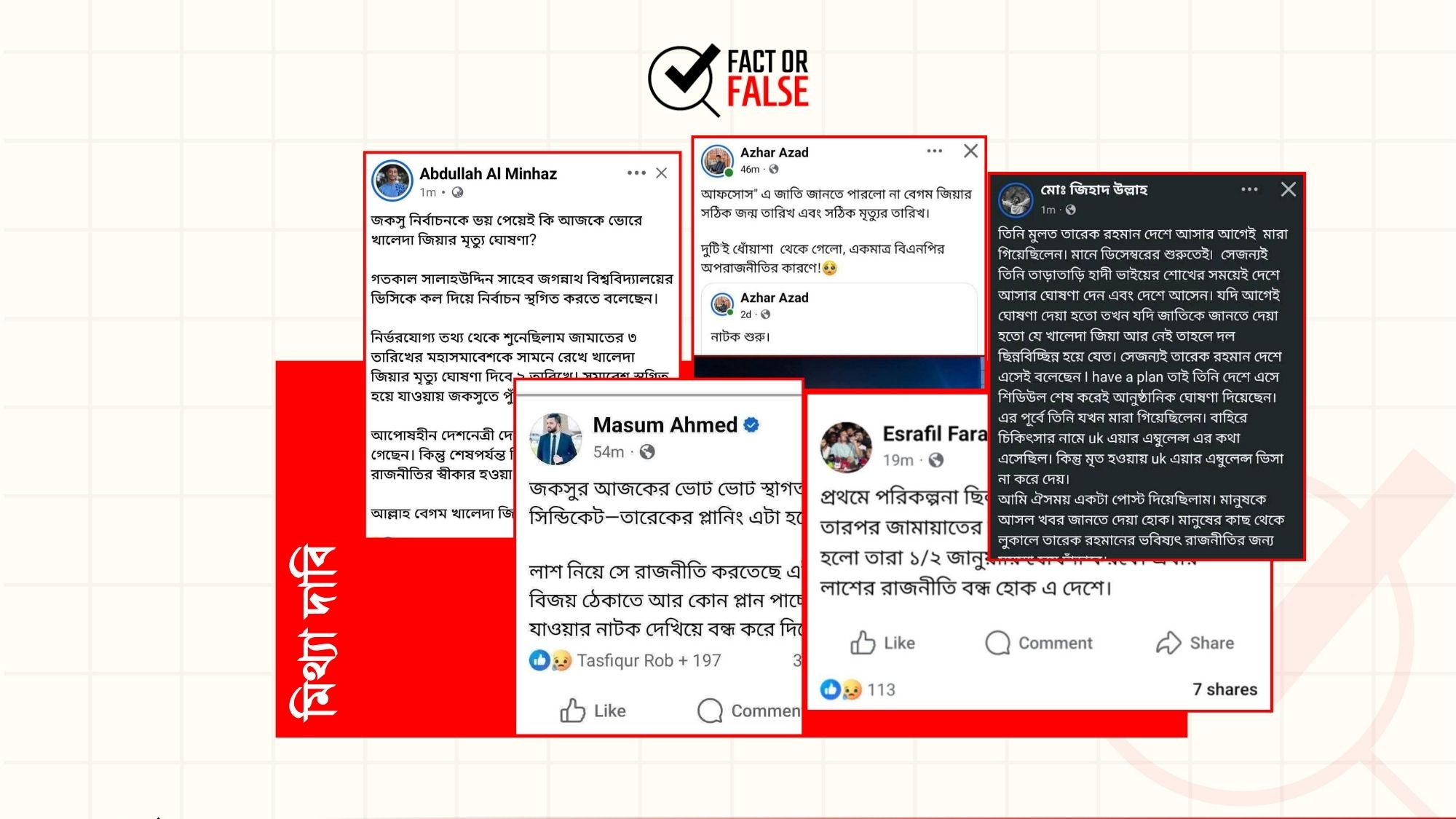This screenshot has width=1456, height=819.
Task: Dismiss the Azhar Azad post with X
Action: (970, 151)
